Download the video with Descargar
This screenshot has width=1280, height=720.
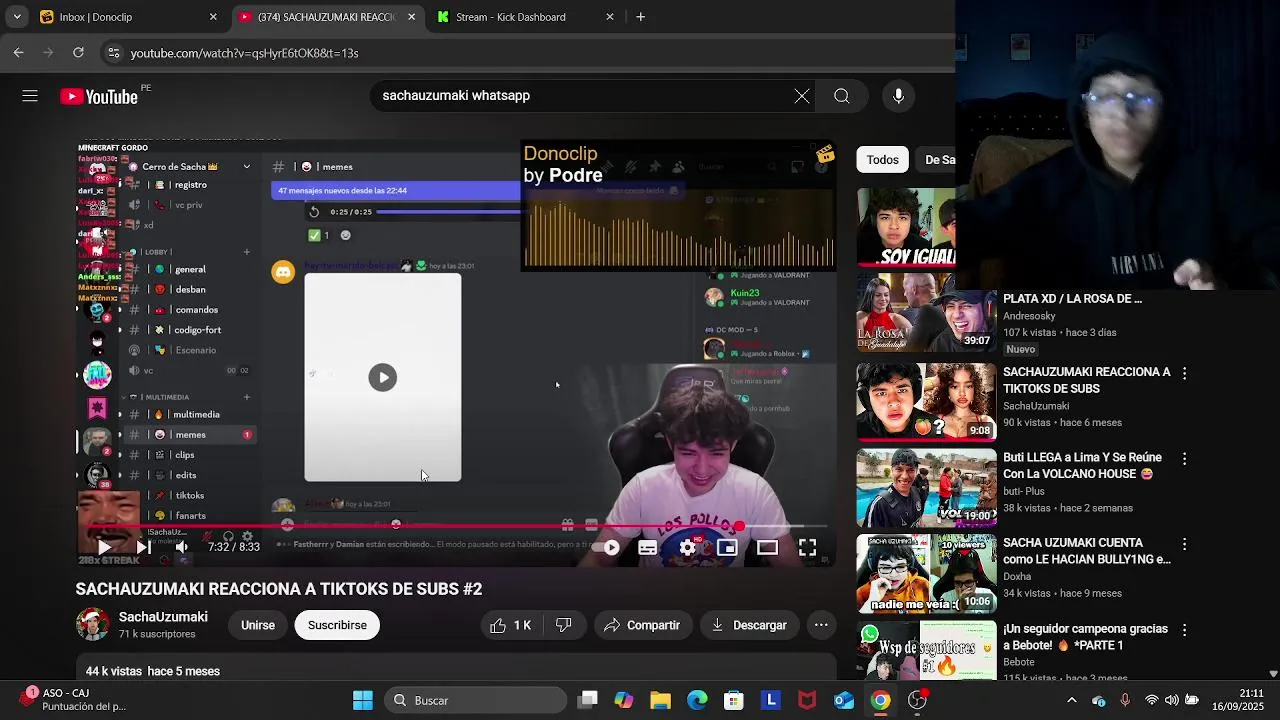pyautogui.click(x=749, y=625)
